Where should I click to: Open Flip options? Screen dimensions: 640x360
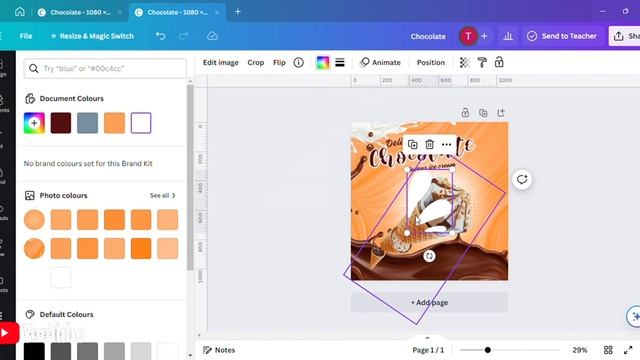pyautogui.click(x=279, y=62)
